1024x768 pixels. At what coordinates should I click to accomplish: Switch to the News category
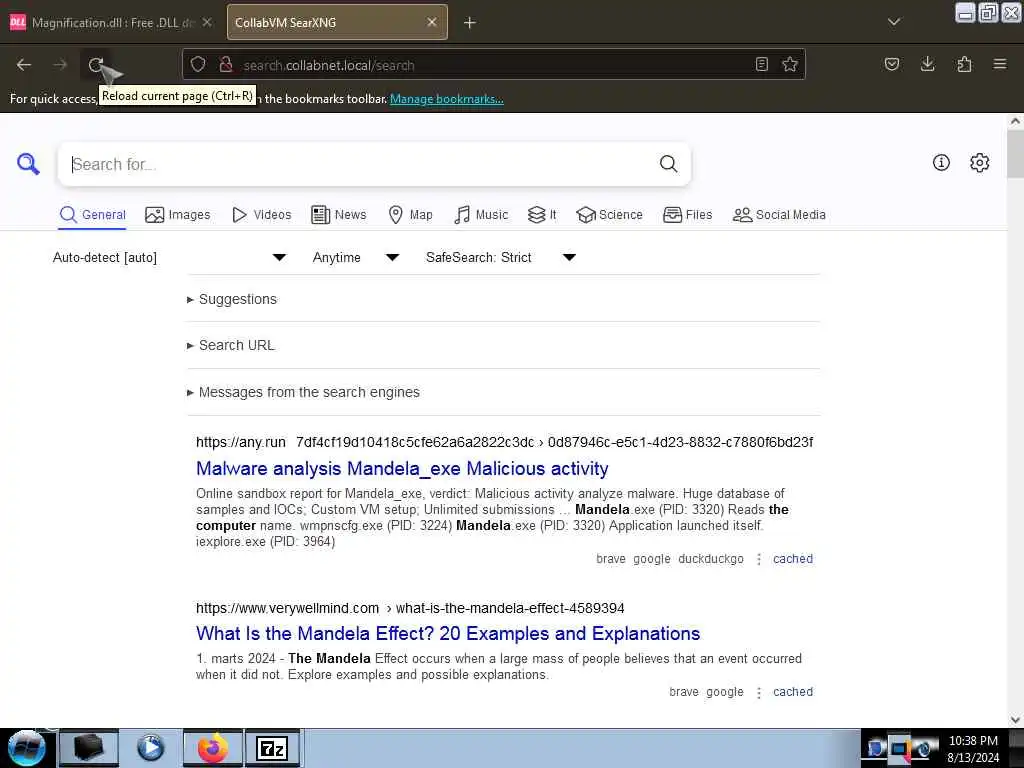click(339, 215)
